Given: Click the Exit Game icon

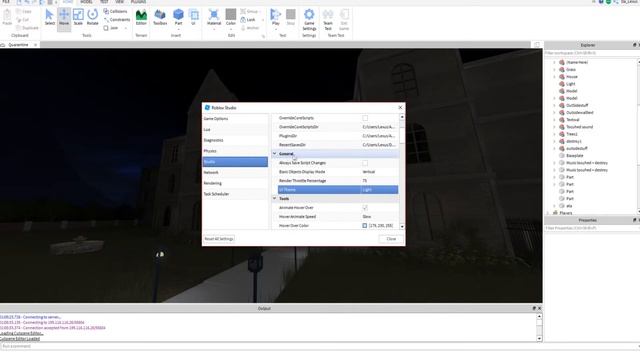Looking at the screenshot, I should [344, 19].
